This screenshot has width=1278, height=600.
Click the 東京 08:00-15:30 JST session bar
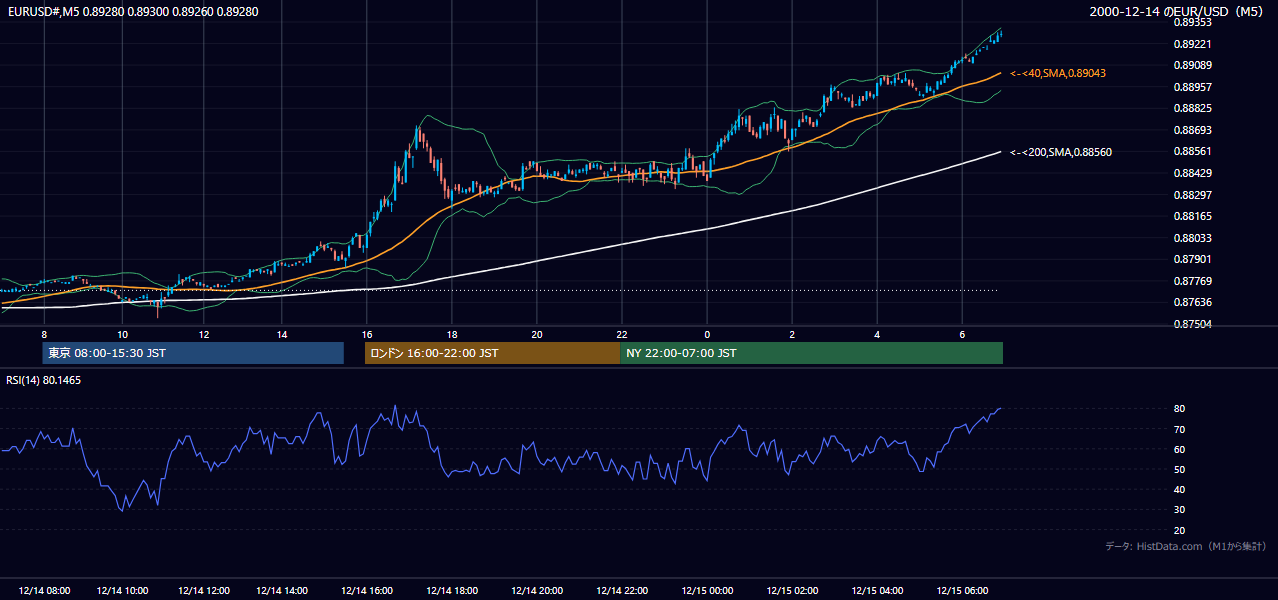(x=193, y=353)
